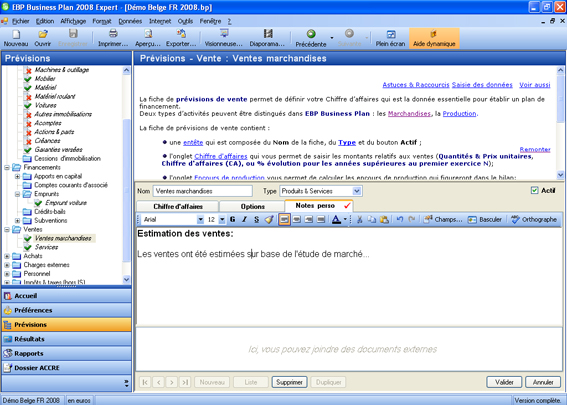Click the Annuler button

543,382
